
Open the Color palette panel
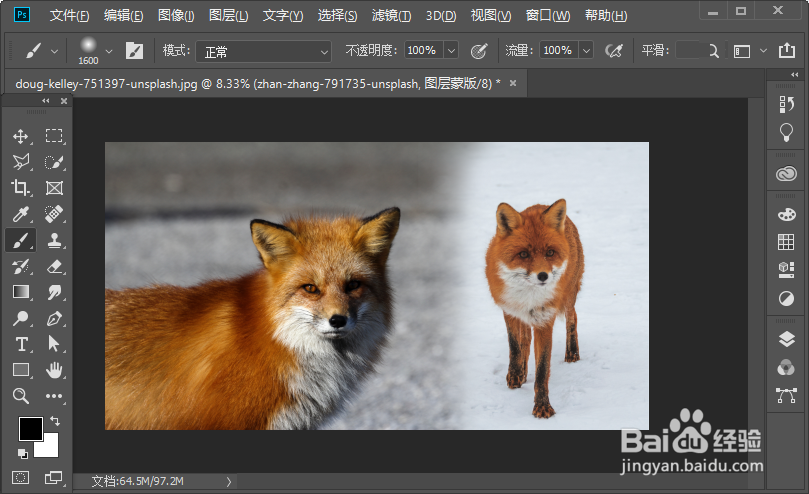click(x=786, y=214)
